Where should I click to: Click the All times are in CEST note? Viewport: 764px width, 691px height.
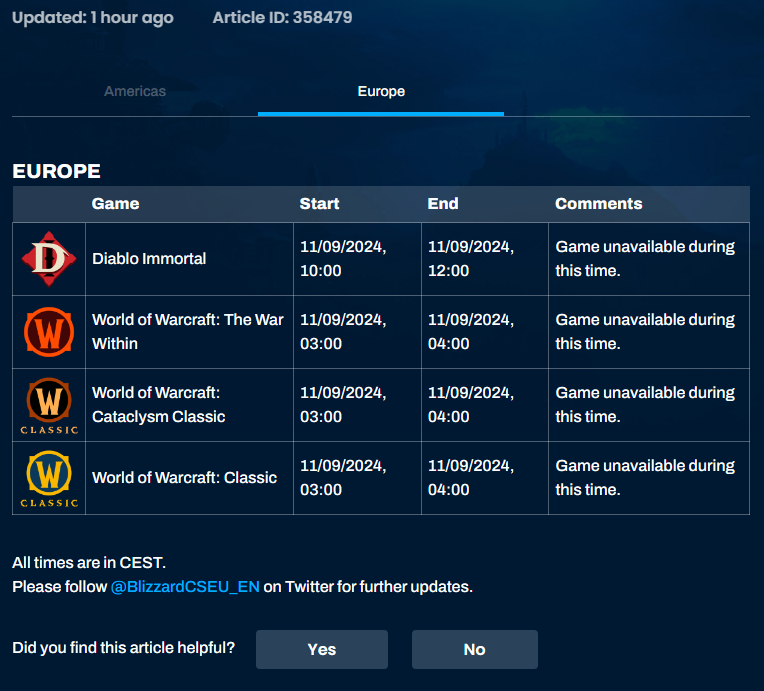point(89,562)
